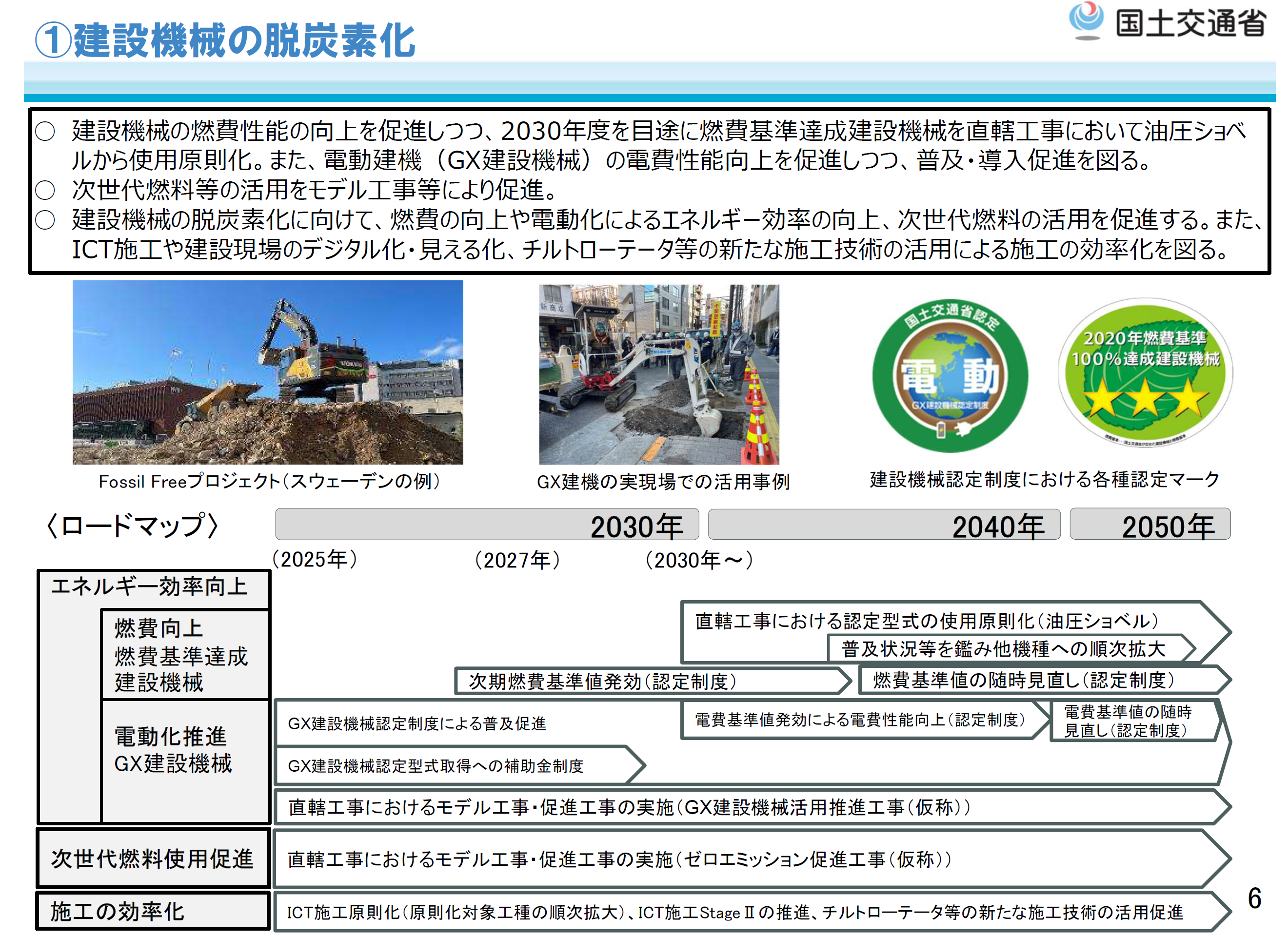Click arrow ICT施工原則化 and チルトローテータ
Screen dimensions: 1288x936
click(753, 912)
